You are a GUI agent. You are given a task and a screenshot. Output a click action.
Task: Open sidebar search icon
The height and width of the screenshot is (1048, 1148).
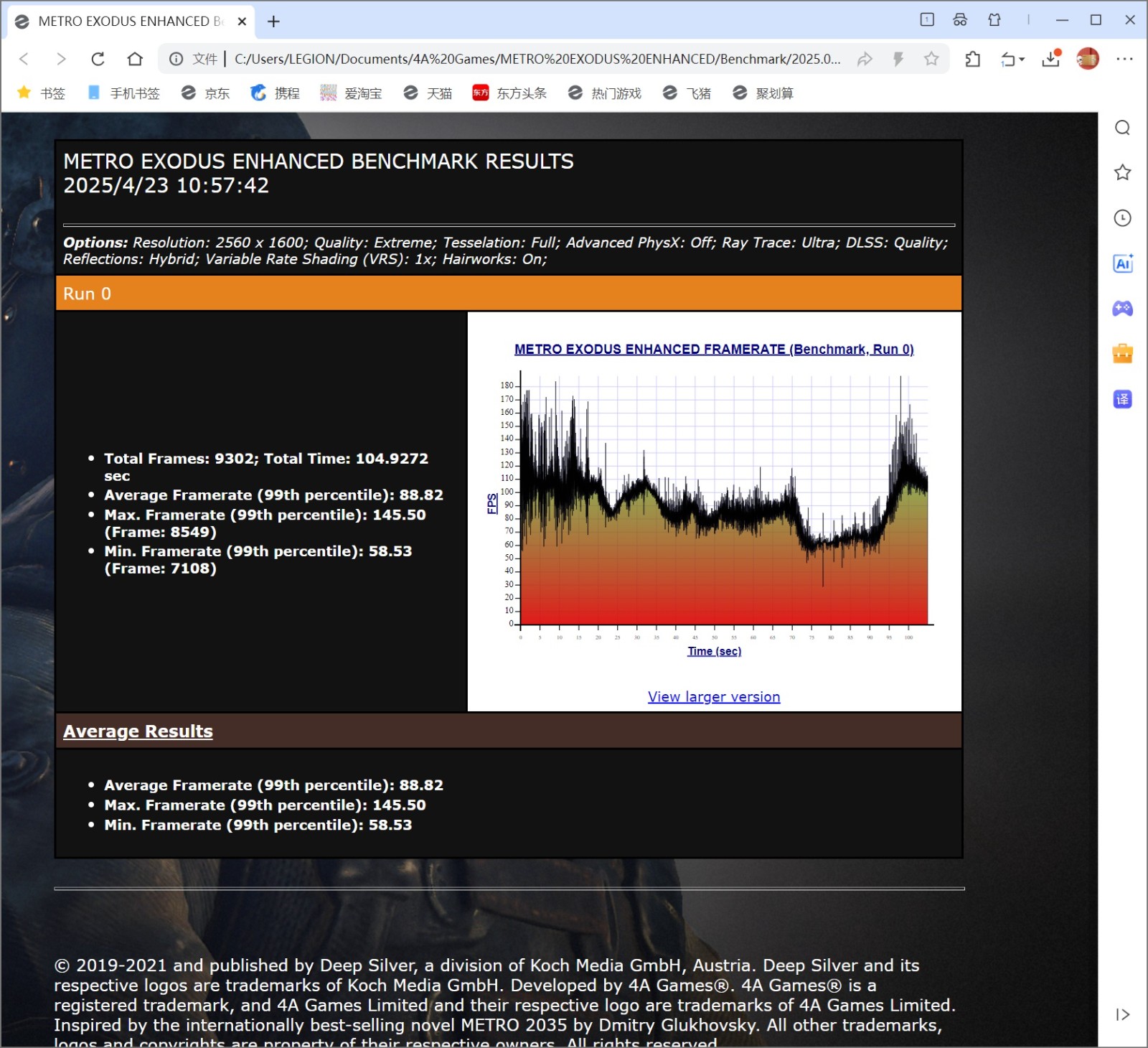[1123, 128]
